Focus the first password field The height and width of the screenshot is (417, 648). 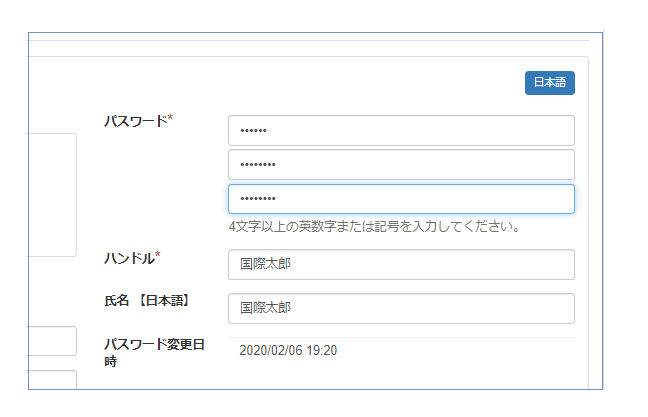click(x=400, y=131)
